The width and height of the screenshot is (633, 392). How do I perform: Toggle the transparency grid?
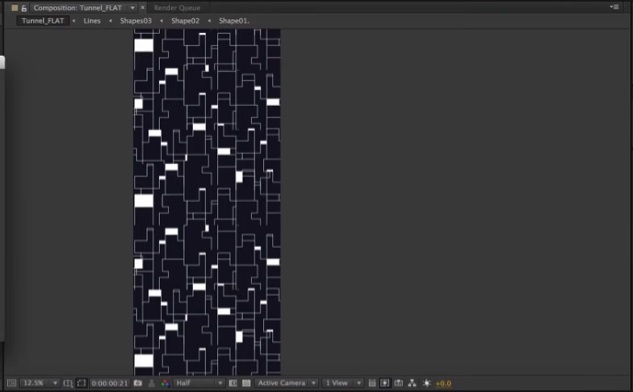coord(246,383)
